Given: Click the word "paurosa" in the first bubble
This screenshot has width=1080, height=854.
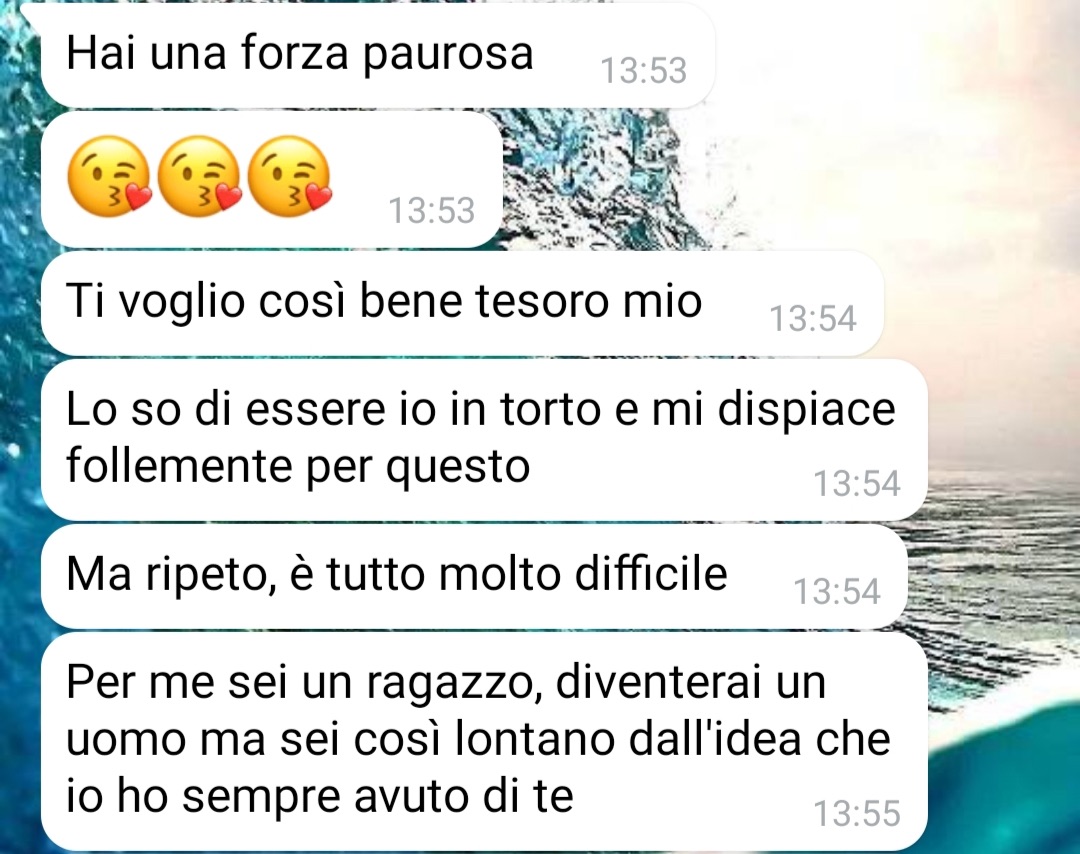Looking at the screenshot, I should click(448, 56).
